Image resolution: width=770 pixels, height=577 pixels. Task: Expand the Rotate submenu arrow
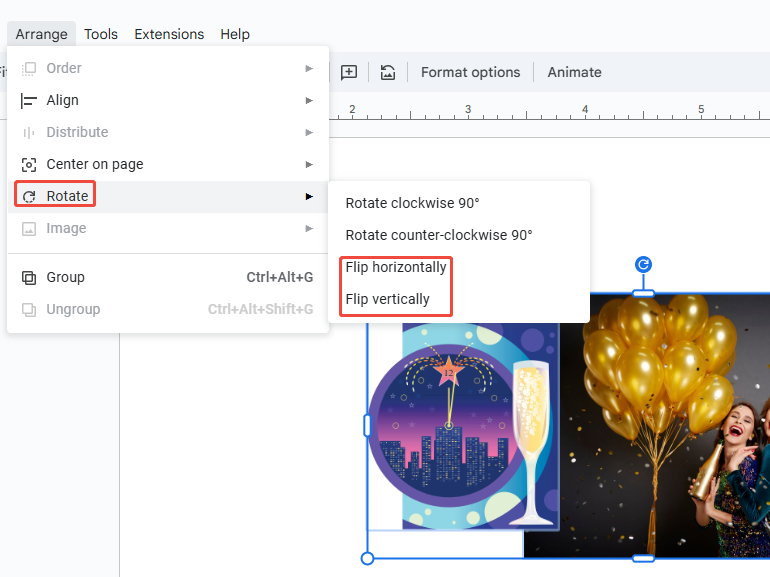click(x=309, y=196)
